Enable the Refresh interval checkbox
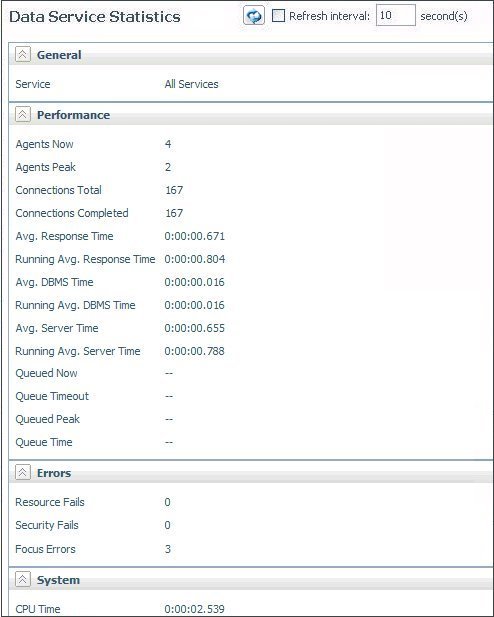The image size is (494, 617). point(278,16)
